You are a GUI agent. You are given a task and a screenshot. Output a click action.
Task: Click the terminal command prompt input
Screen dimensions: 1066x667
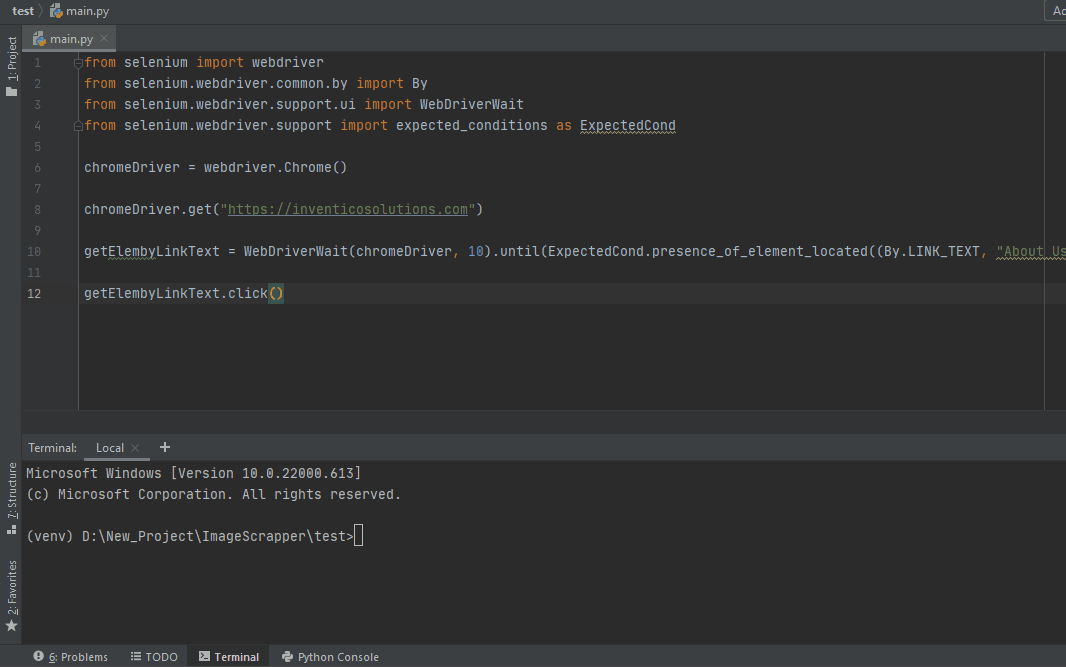pos(357,535)
